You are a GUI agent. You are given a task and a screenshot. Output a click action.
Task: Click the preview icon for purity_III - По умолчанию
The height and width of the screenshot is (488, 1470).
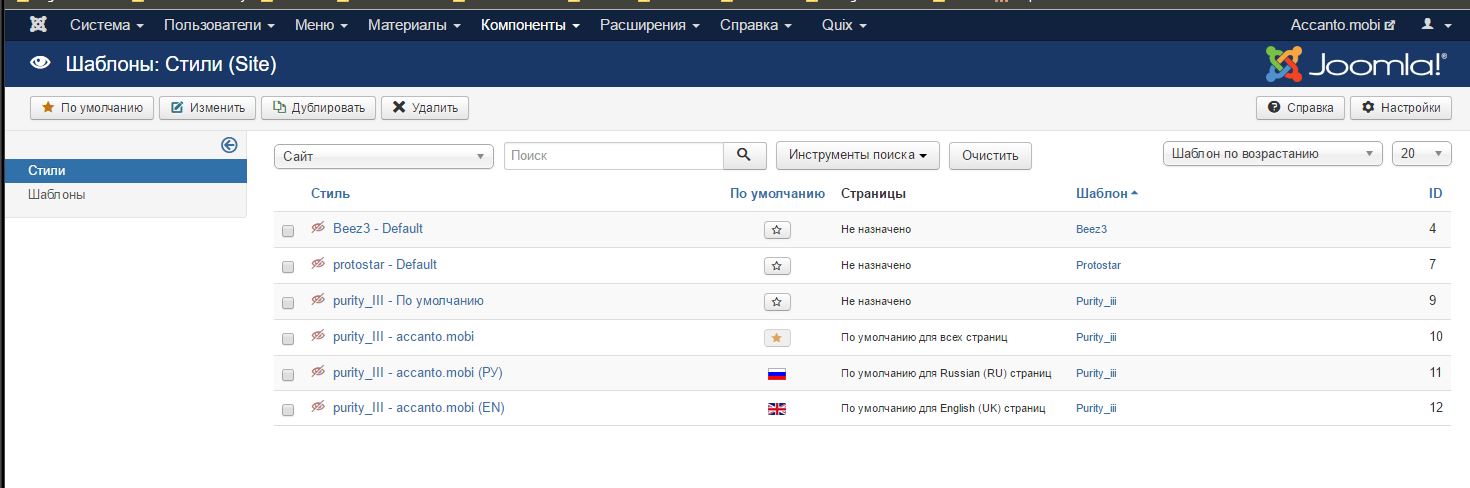tap(319, 300)
